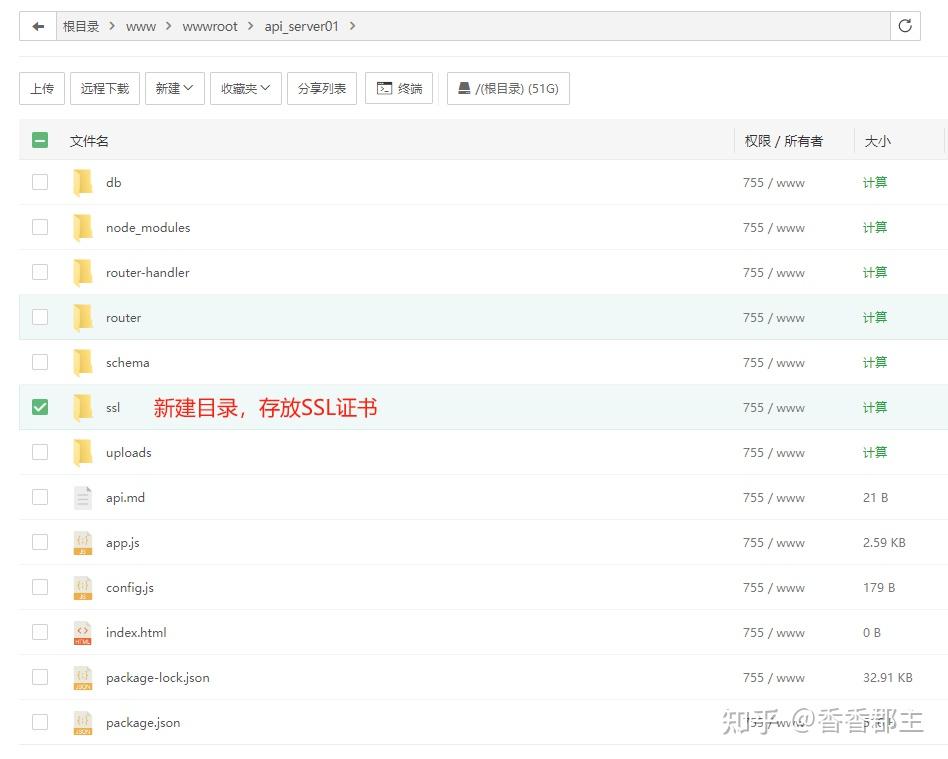Navigate to www via the breadcrumb

[x=141, y=26]
